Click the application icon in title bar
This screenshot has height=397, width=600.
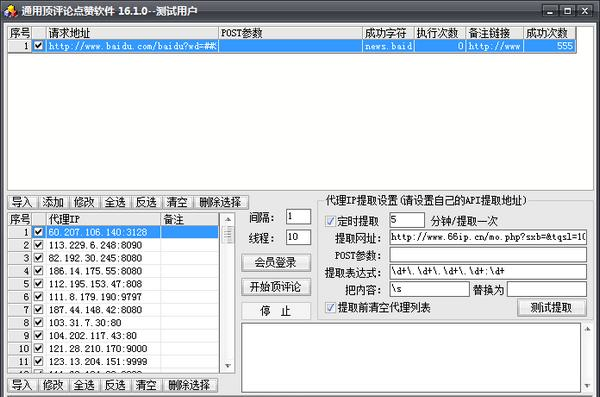(x=10, y=10)
